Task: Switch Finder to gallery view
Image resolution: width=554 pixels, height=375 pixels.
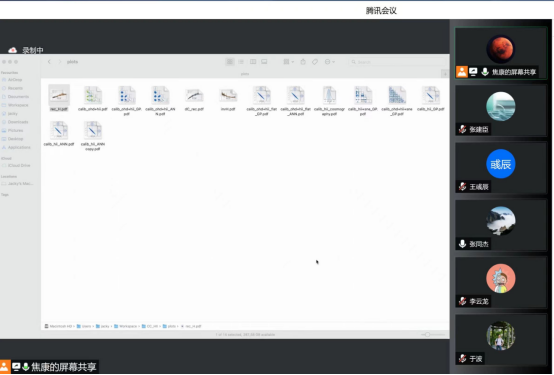Action: pos(264,62)
